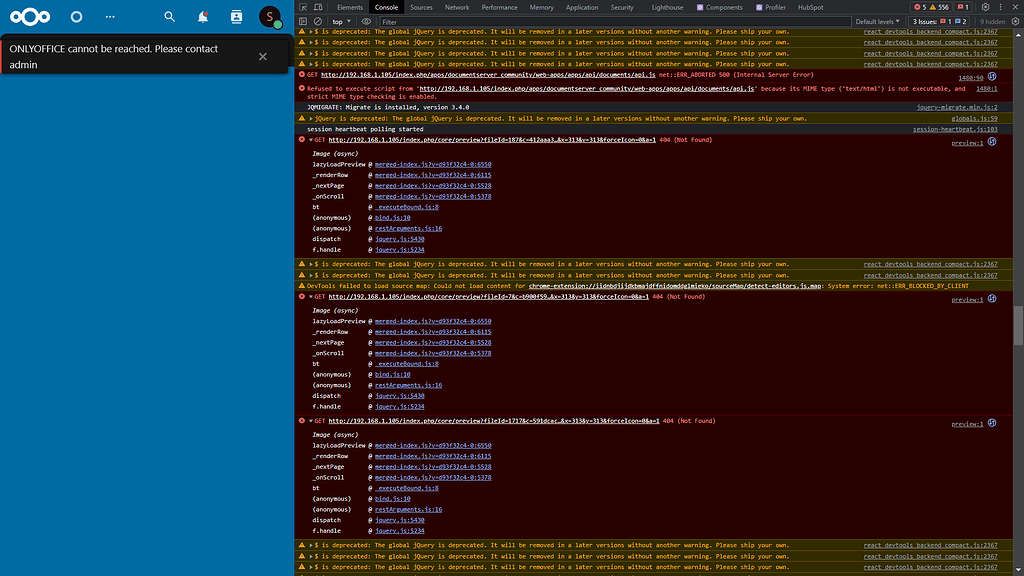Click the user avatar labeled S
Image resolution: width=1024 pixels, height=576 pixels.
269,17
